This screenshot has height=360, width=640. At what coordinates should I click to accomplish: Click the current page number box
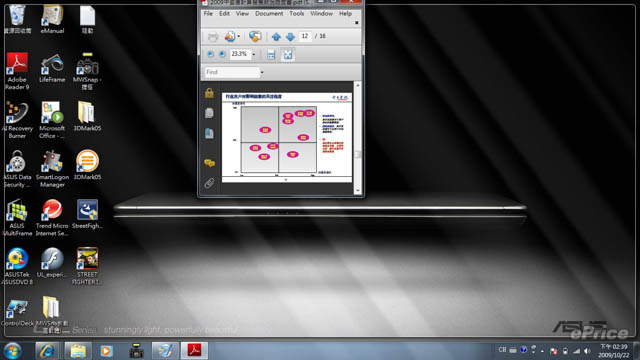305,36
